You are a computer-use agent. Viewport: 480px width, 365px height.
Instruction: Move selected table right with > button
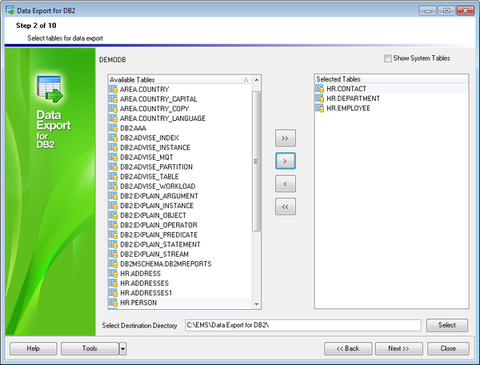point(285,161)
